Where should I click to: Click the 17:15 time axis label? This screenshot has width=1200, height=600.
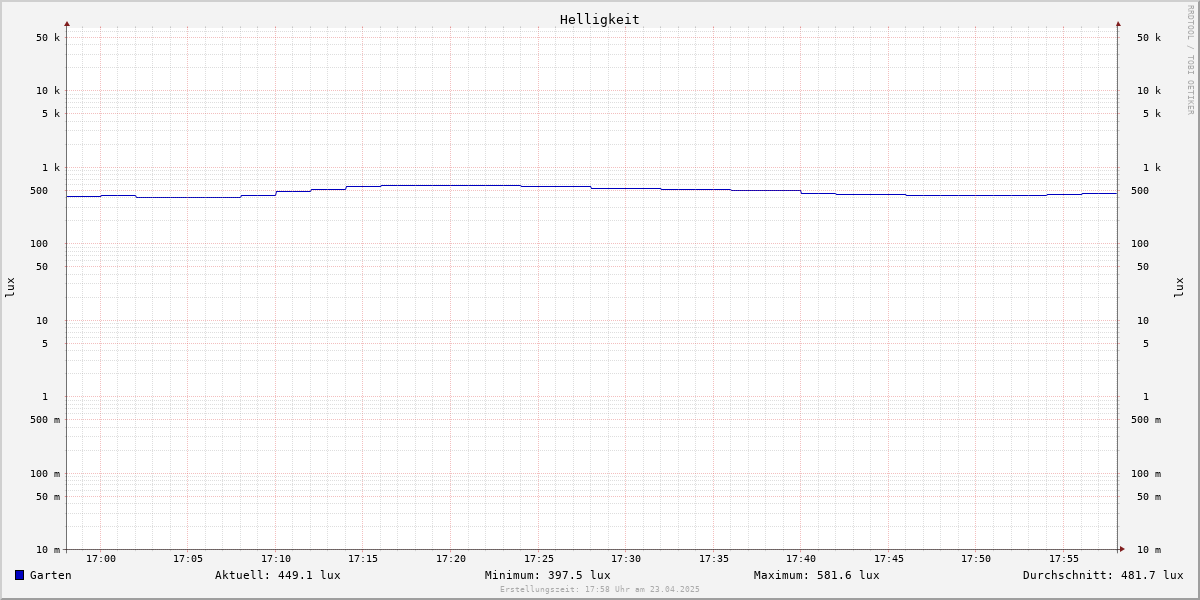click(363, 559)
